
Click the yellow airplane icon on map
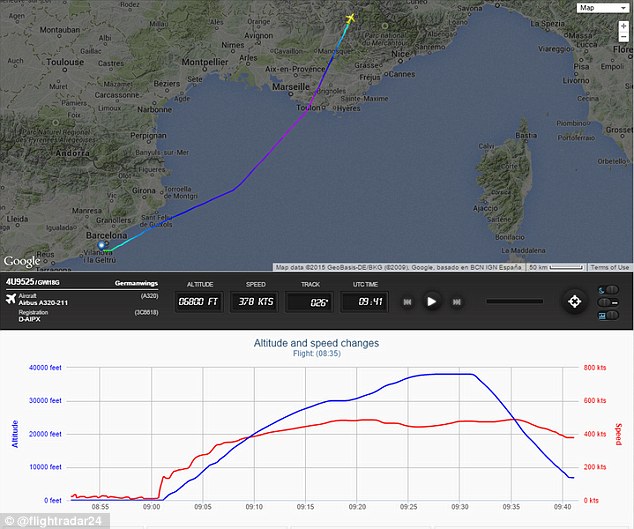click(350, 18)
